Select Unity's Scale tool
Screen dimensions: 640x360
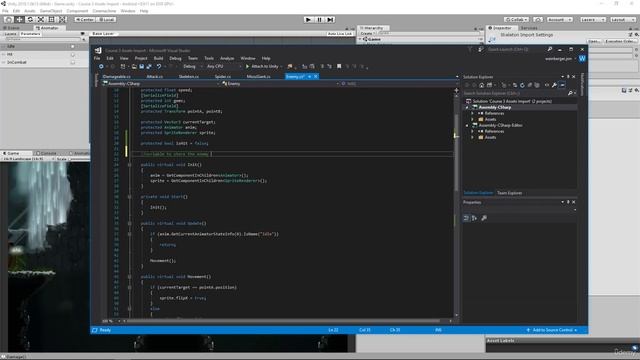pyautogui.click(x=41, y=20)
